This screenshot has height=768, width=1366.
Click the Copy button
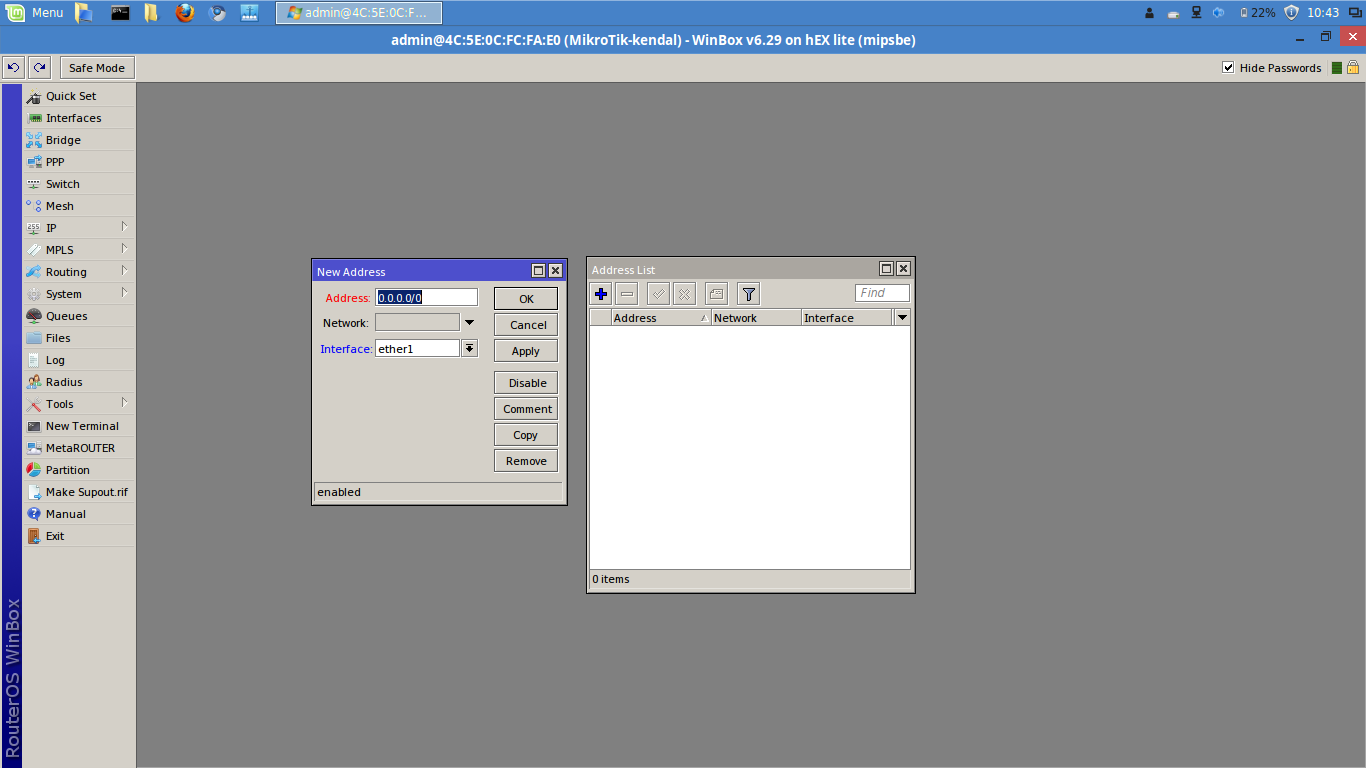tap(526, 435)
